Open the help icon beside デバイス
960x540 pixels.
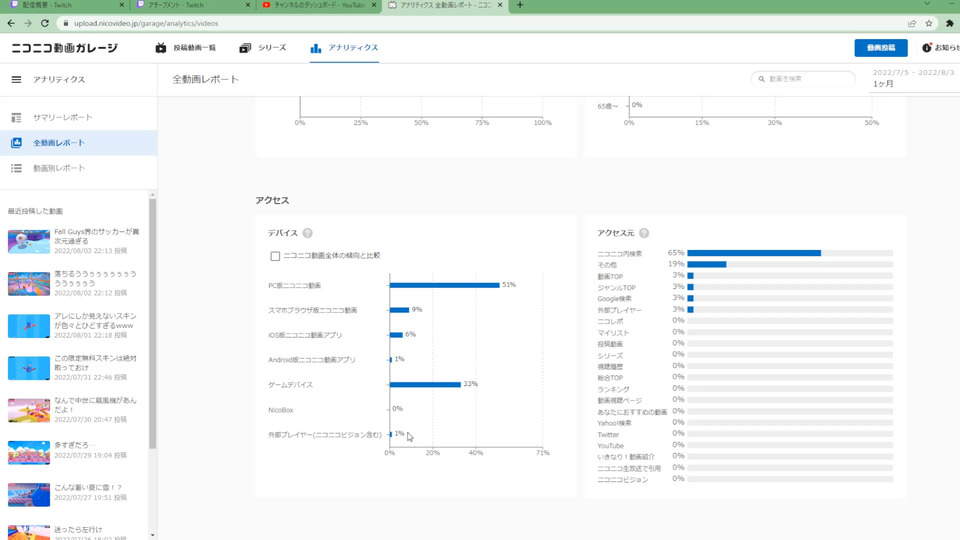pyautogui.click(x=307, y=233)
